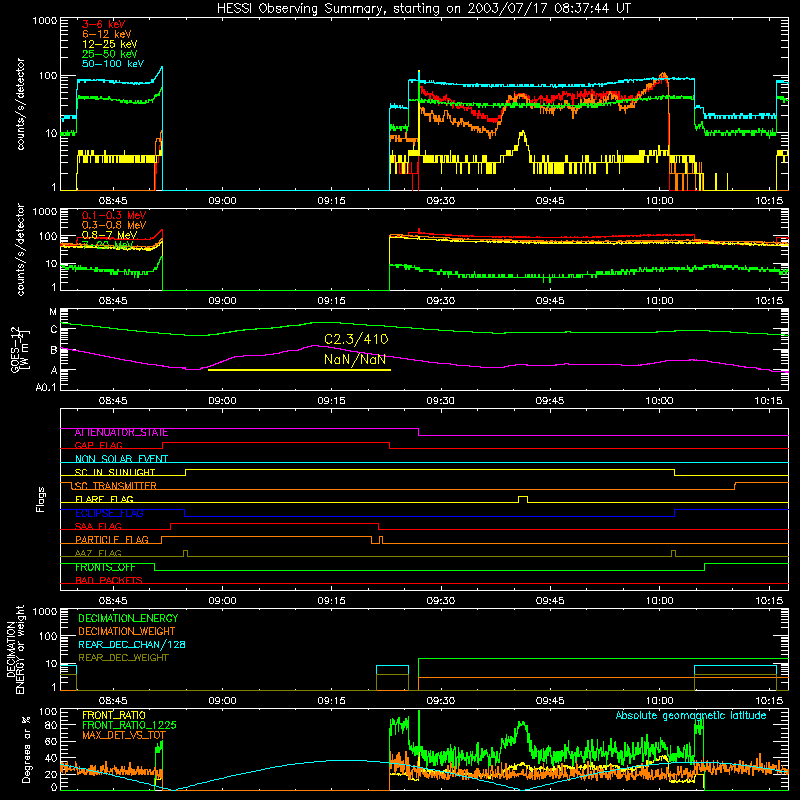This screenshot has width=800, height=800.
Task: Click the 09:30 tick label under the top panel
Action: [x=440, y=201]
